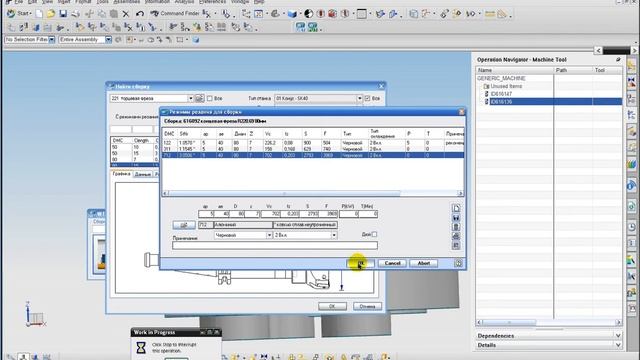
Task: Click the blue cube icon on selection bar
Action: [196, 40]
